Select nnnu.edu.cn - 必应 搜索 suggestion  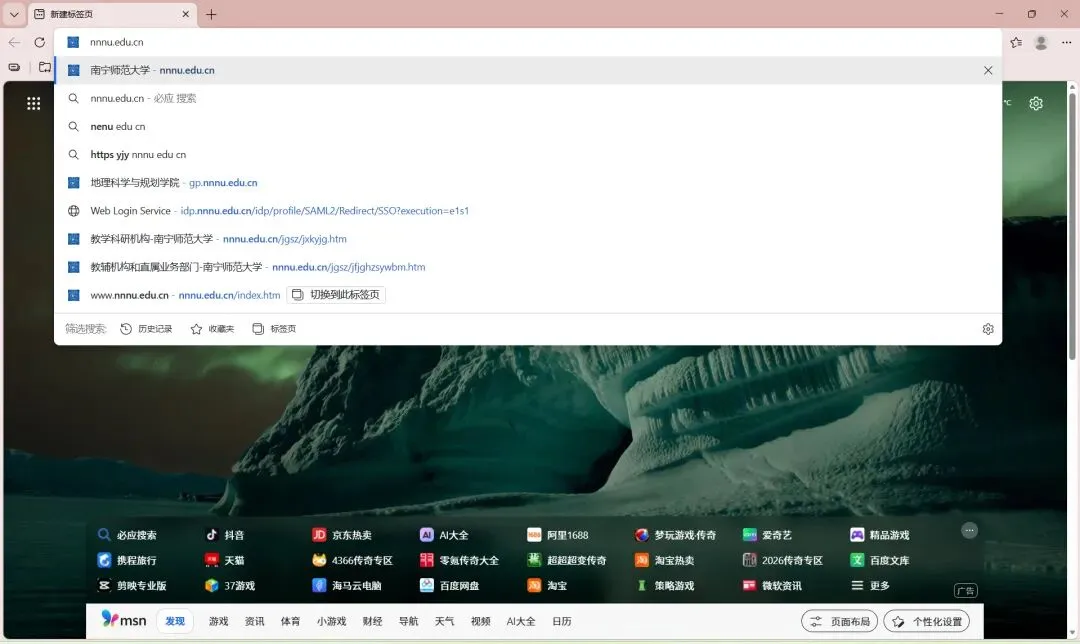pos(528,98)
